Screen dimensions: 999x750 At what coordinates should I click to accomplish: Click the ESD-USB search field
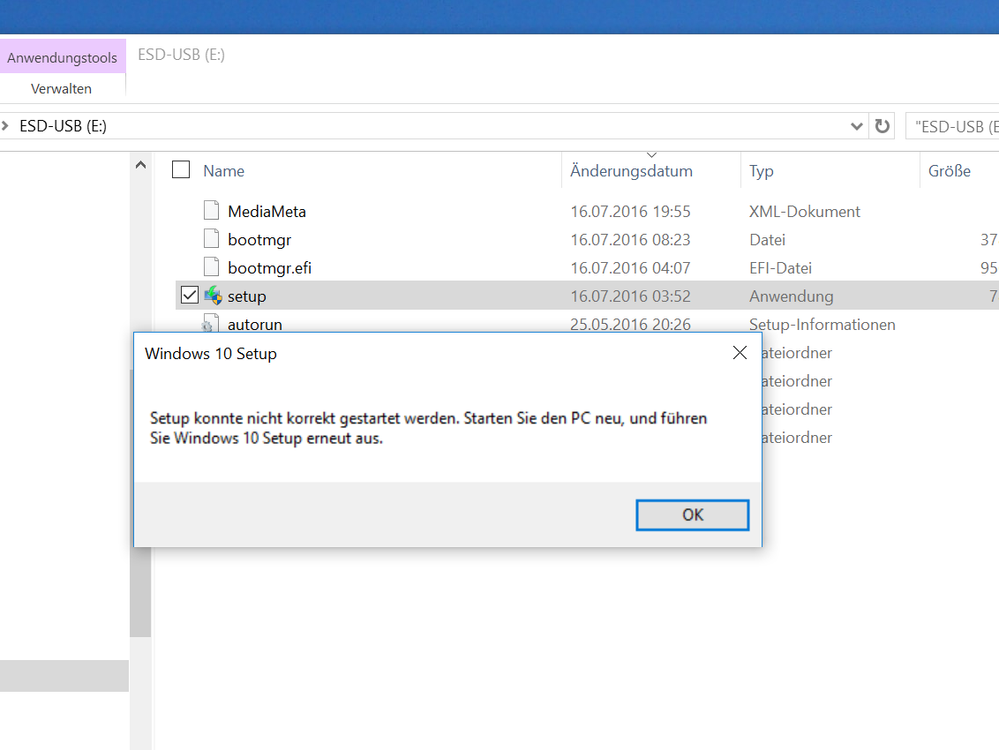pyautogui.click(x=954, y=126)
